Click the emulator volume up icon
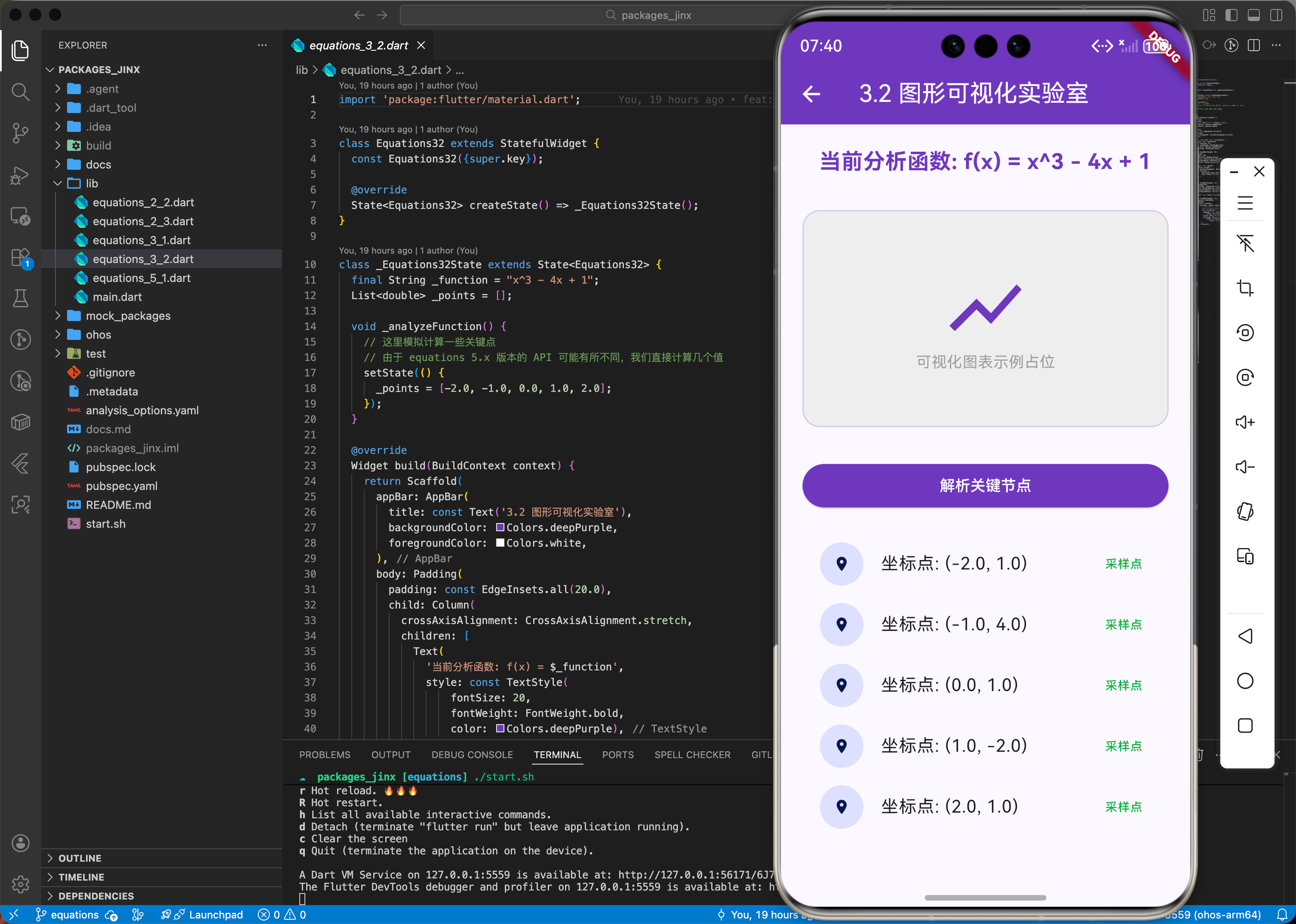 (1245, 422)
